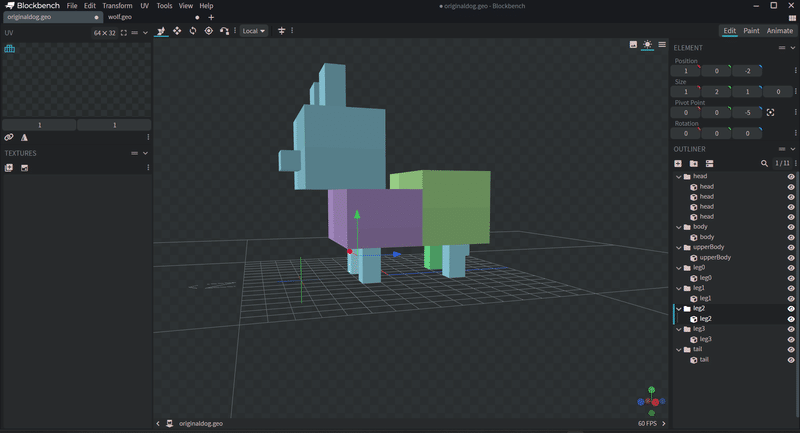Click the Import Texture icon in Textures panel
Image resolution: width=800 pixels, height=433 pixels.
point(9,168)
